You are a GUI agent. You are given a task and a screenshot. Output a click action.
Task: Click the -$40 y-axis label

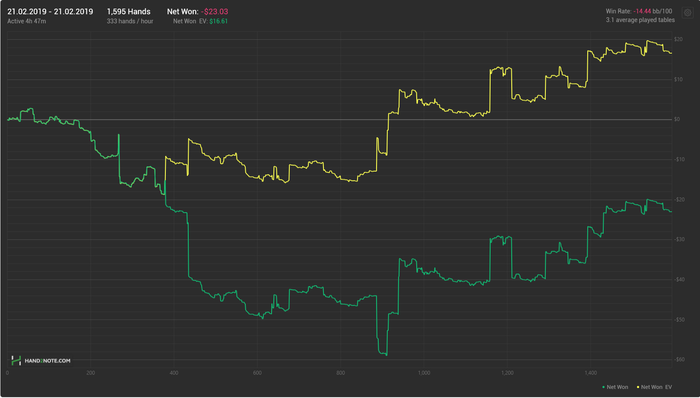[x=679, y=280]
